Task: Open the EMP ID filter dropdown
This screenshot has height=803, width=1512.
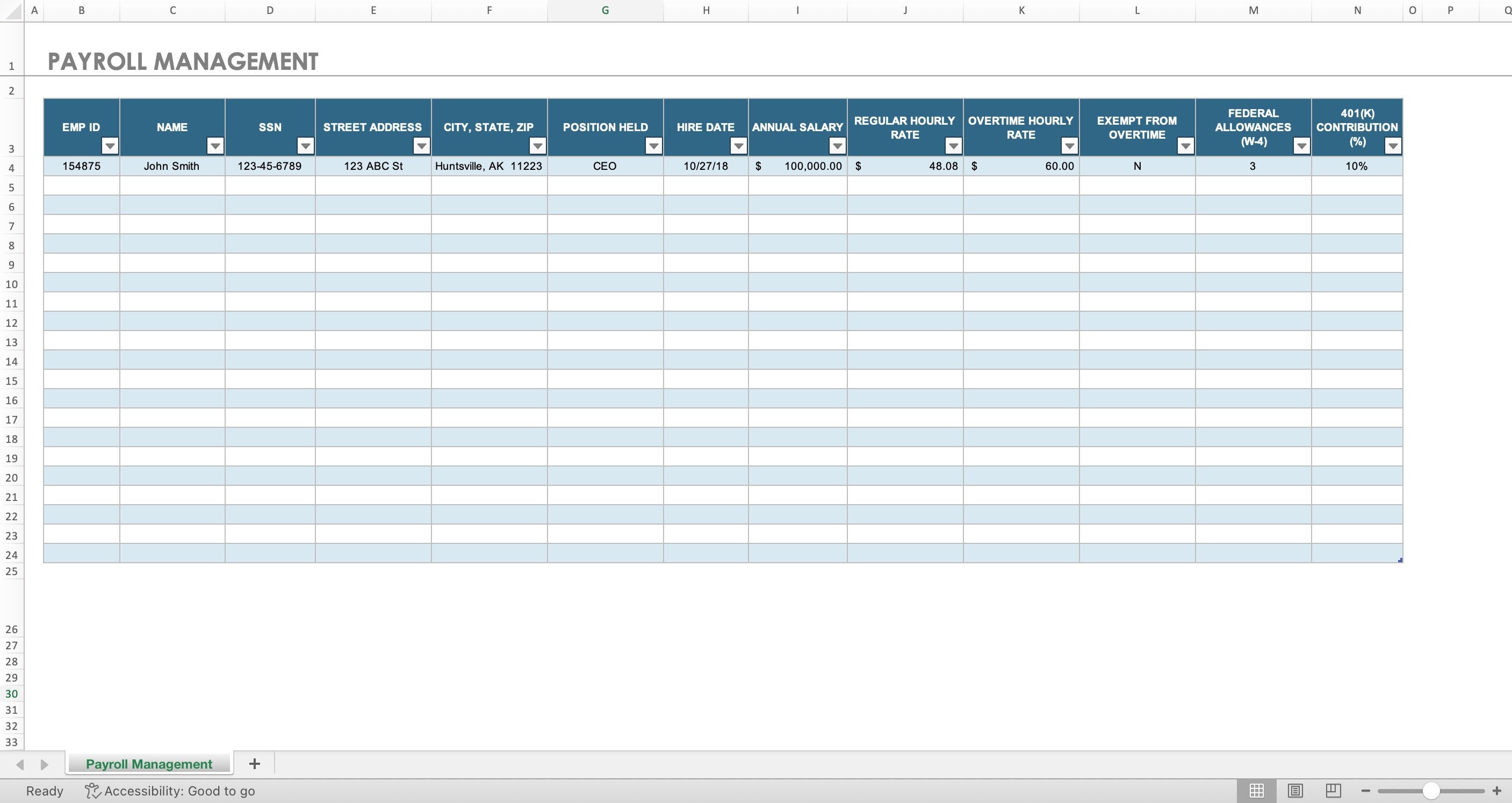Action: pyautogui.click(x=110, y=146)
